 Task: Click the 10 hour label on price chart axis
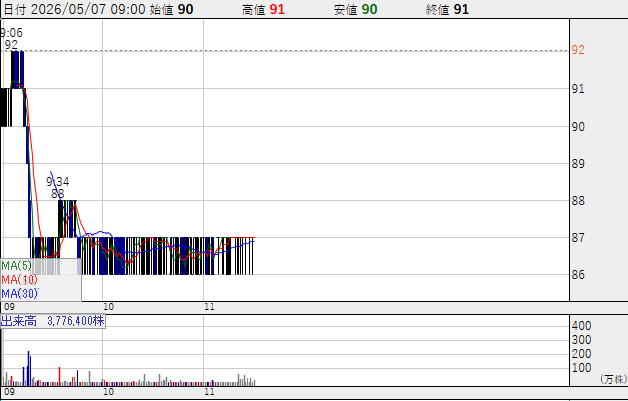[x=109, y=307]
